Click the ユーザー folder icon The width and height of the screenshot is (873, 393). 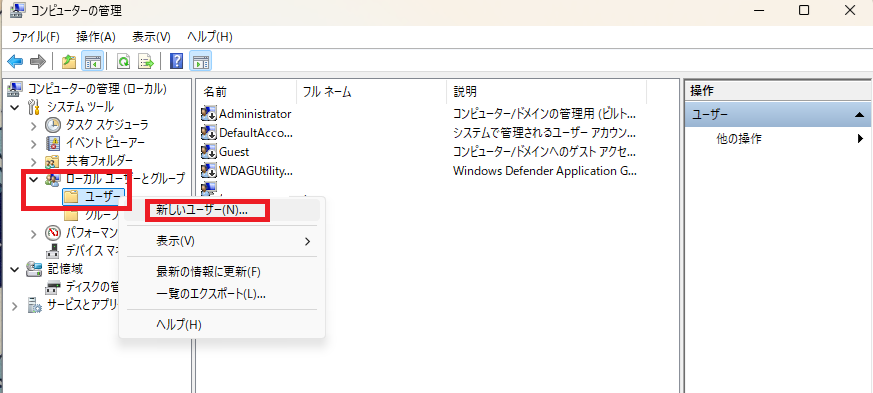point(71,196)
